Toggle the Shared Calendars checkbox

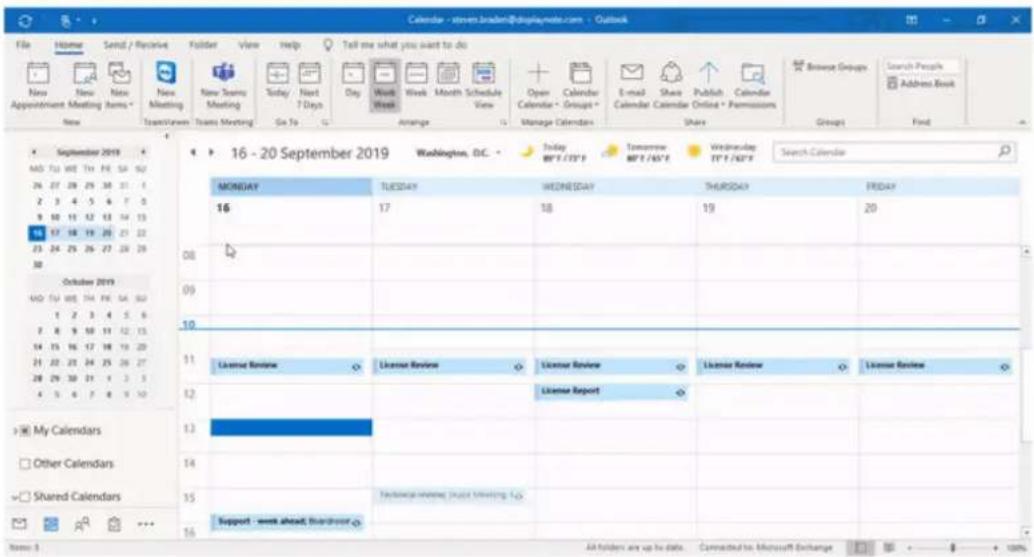click(x=25, y=497)
